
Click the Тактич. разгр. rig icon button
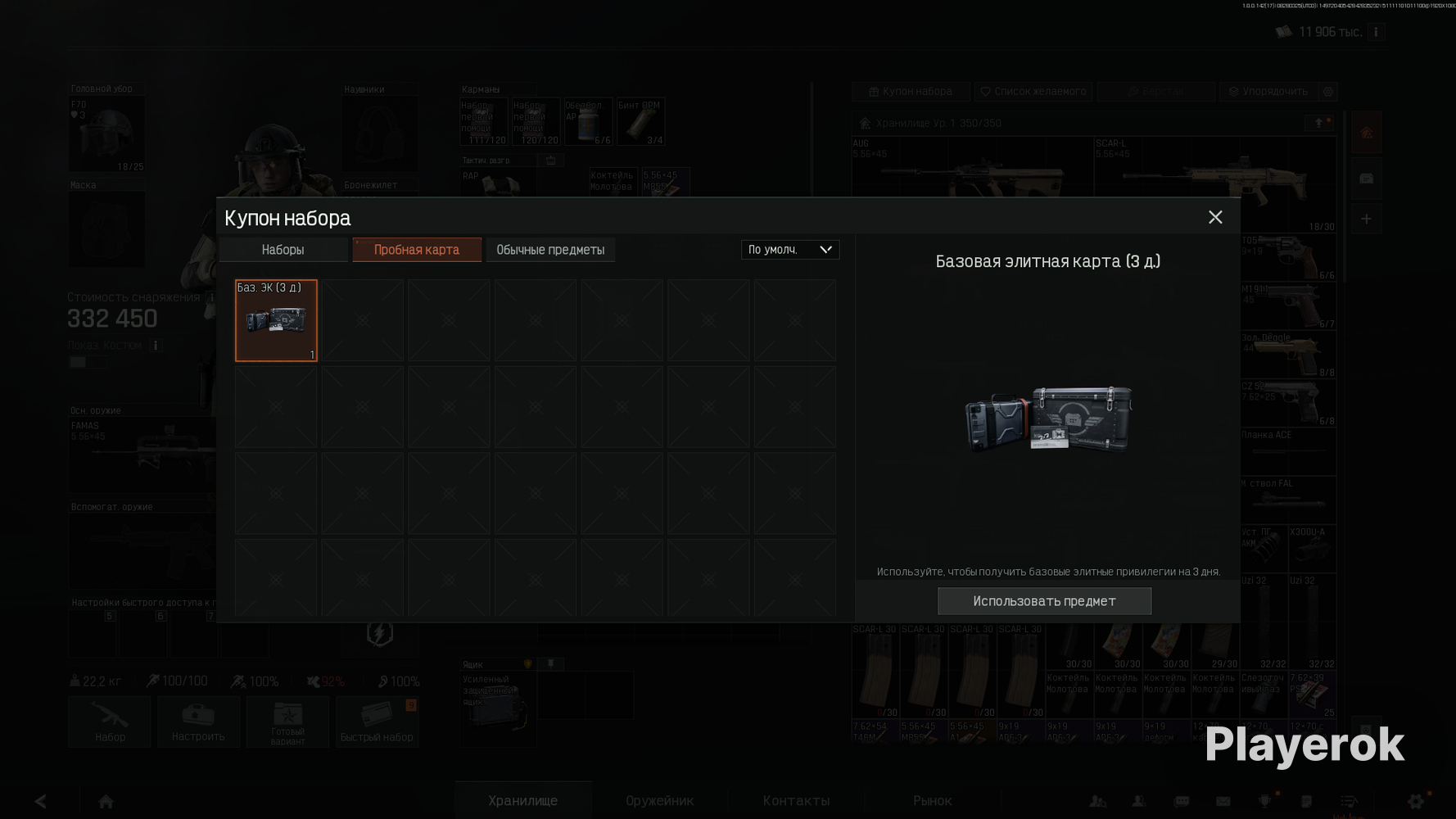click(551, 161)
